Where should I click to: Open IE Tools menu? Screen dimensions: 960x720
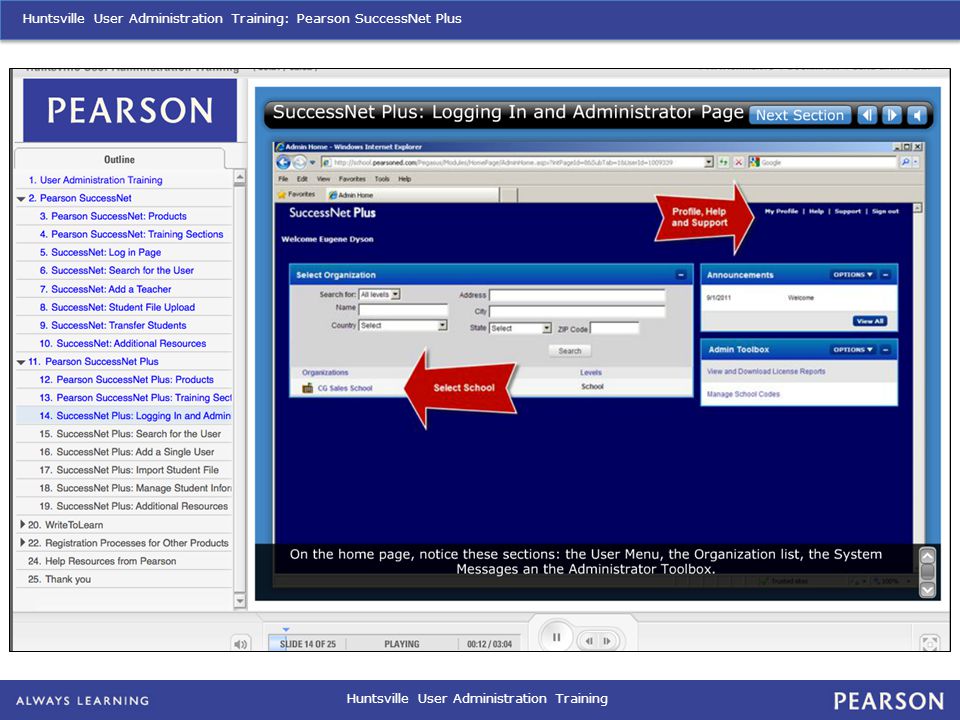382,179
